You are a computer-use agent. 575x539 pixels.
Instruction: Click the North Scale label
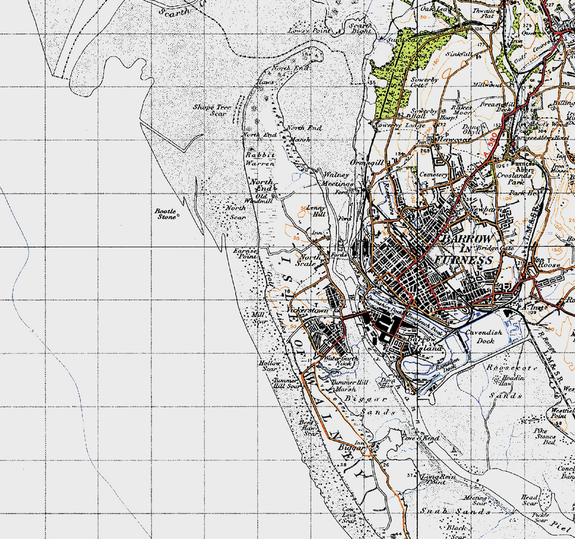click(307, 260)
